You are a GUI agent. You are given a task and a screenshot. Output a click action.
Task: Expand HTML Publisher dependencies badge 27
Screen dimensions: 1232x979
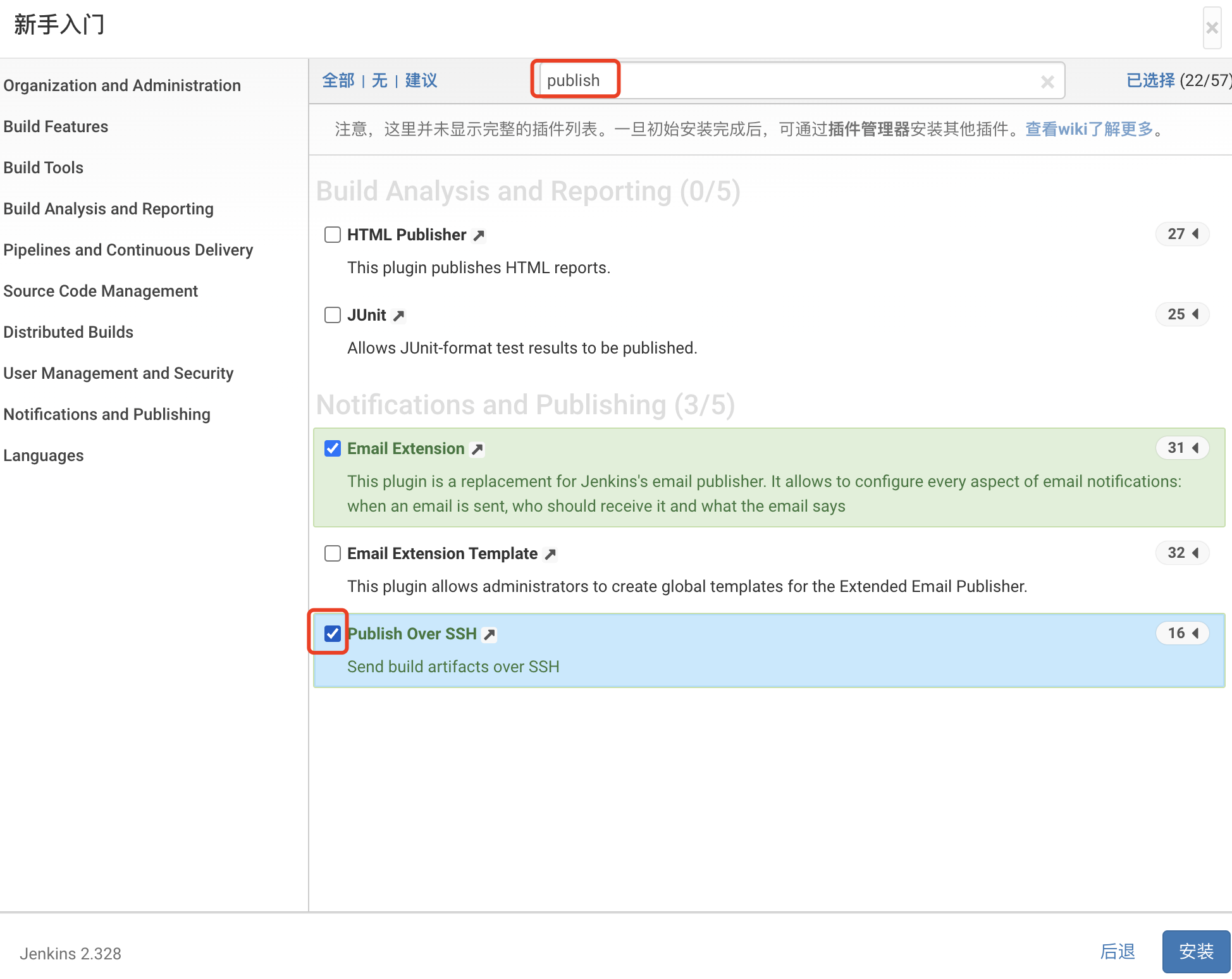(x=1183, y=234)
